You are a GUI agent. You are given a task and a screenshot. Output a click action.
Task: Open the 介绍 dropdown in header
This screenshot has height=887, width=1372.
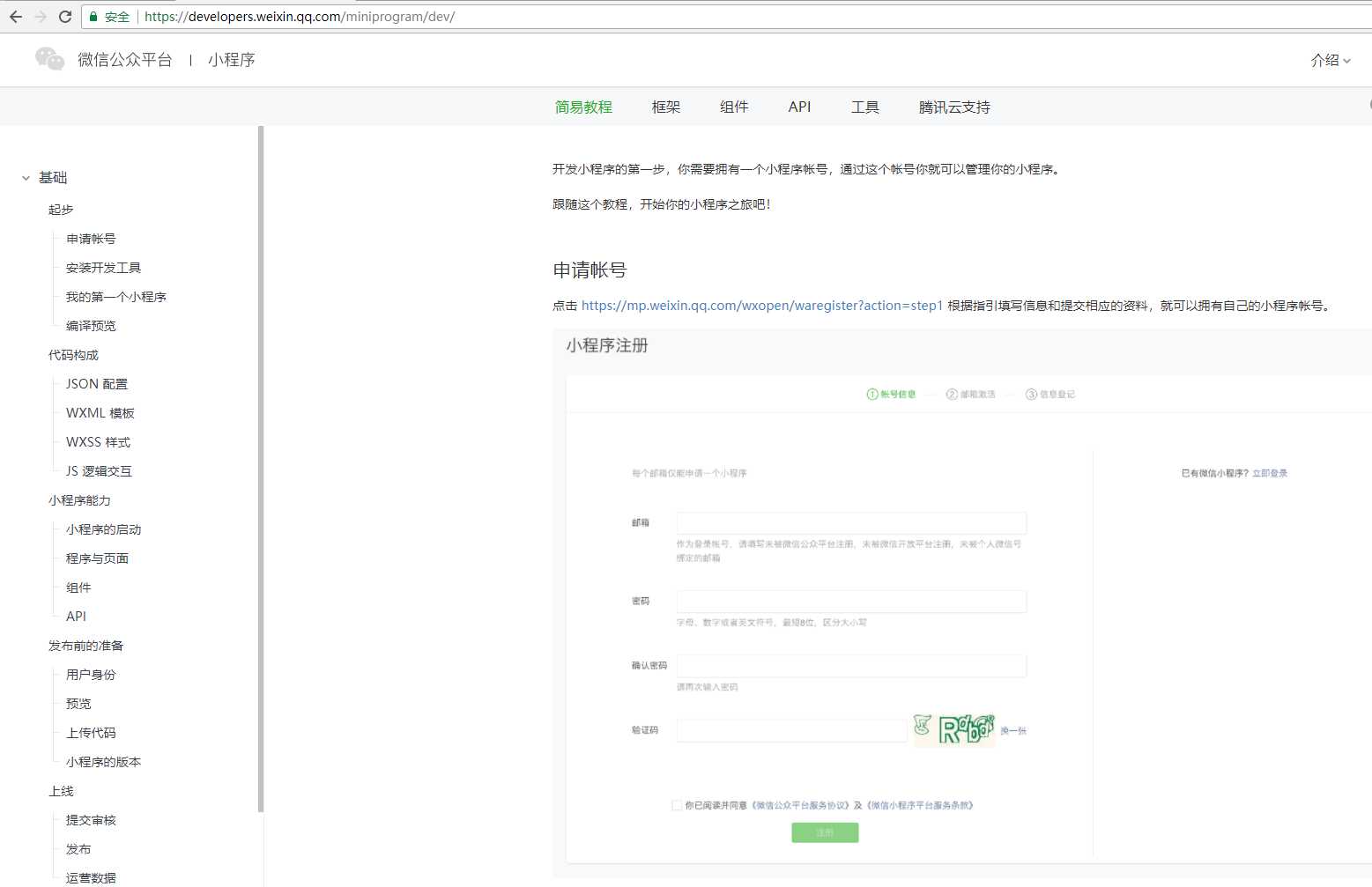(x=1330, y=60)
